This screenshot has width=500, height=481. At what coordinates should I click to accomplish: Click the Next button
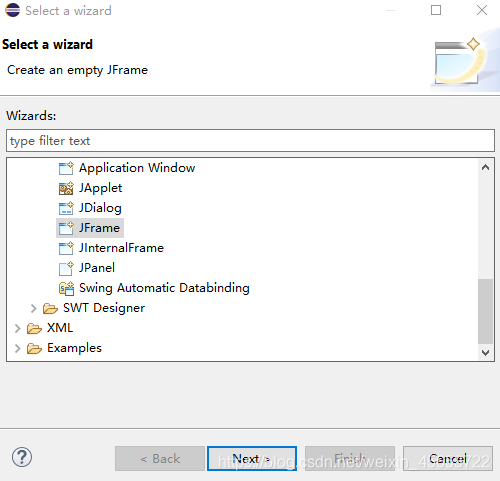click(x=252, y=459)
